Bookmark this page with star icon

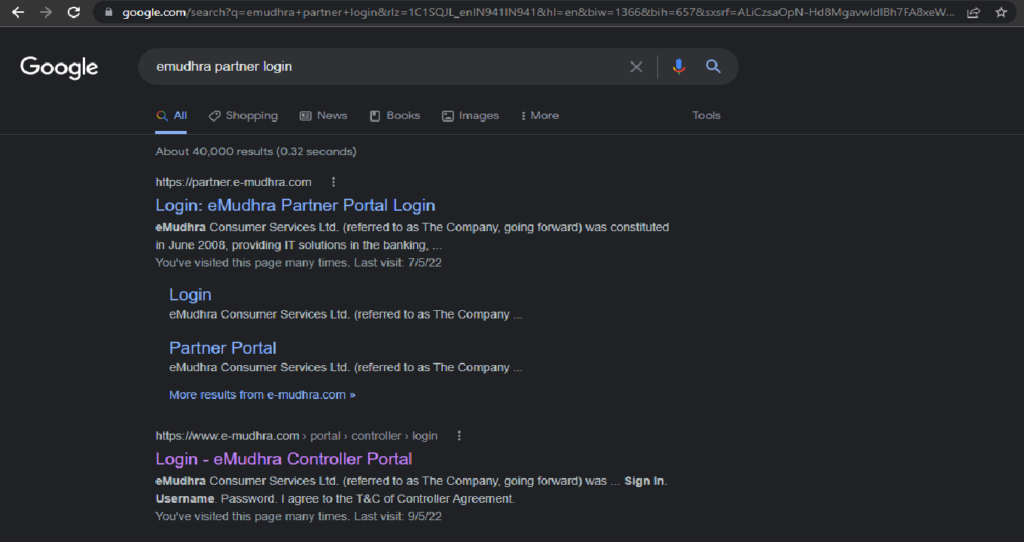(1001, 12)
